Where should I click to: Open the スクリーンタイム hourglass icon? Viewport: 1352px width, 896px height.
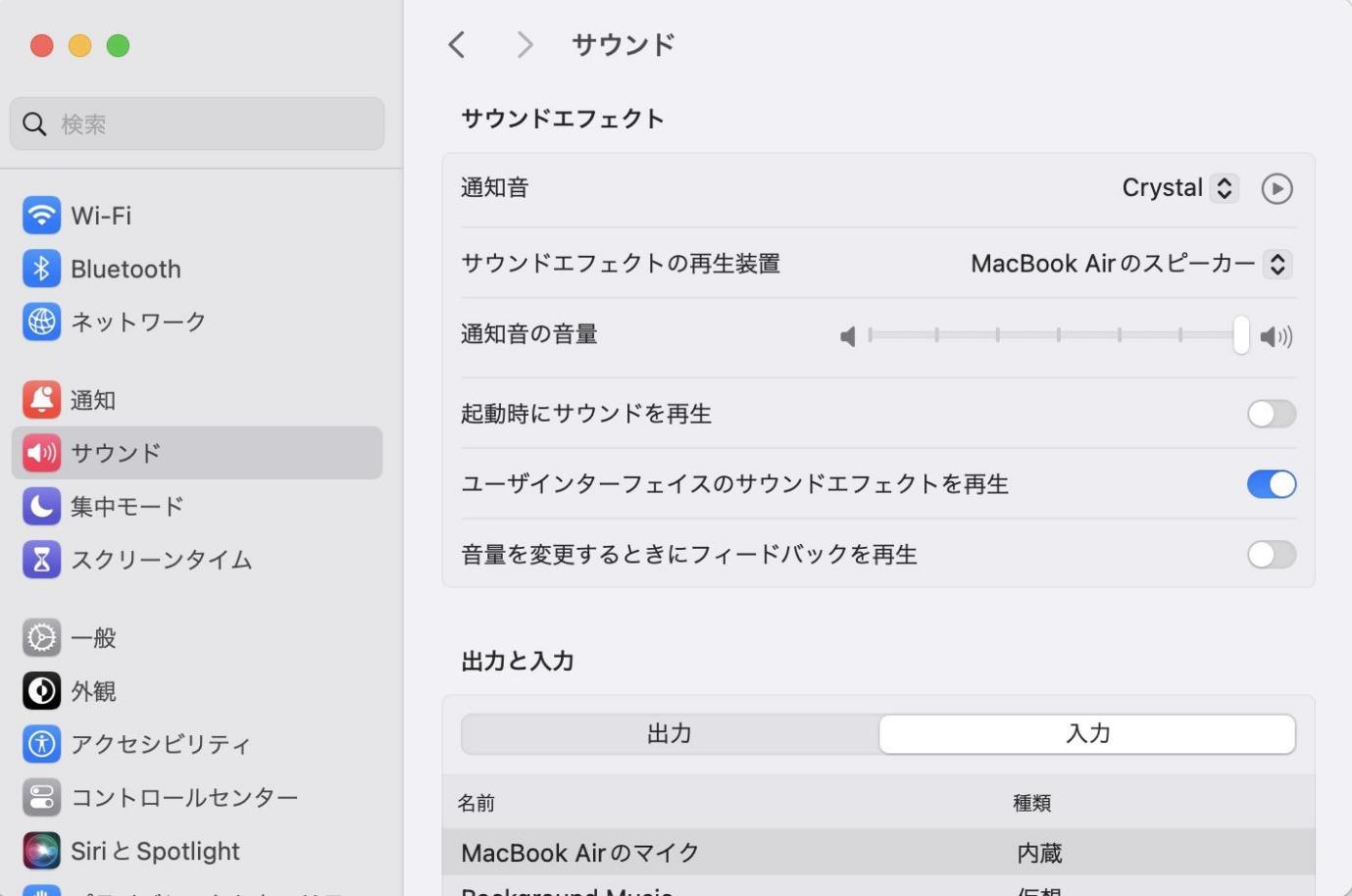click(41, 559)
